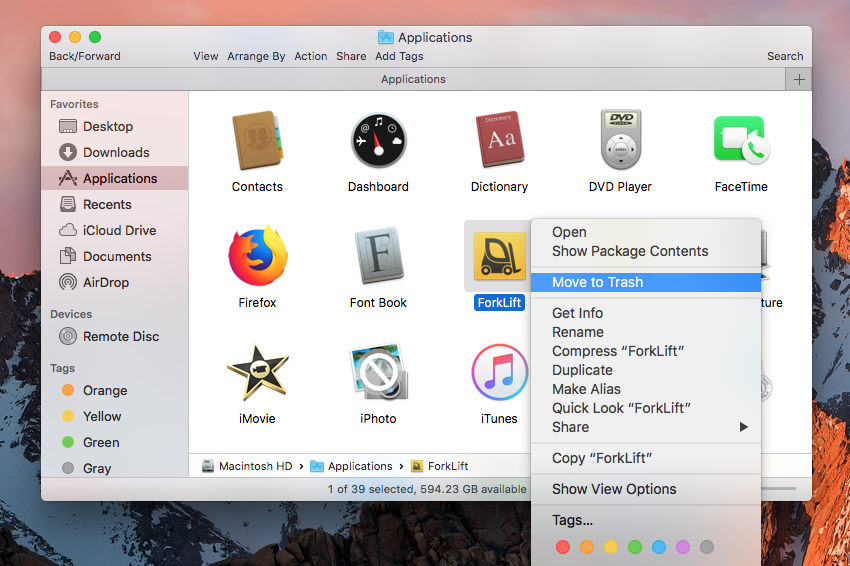Click Applications in the path bar
850x566 pixels.
(x=351, y=466)
